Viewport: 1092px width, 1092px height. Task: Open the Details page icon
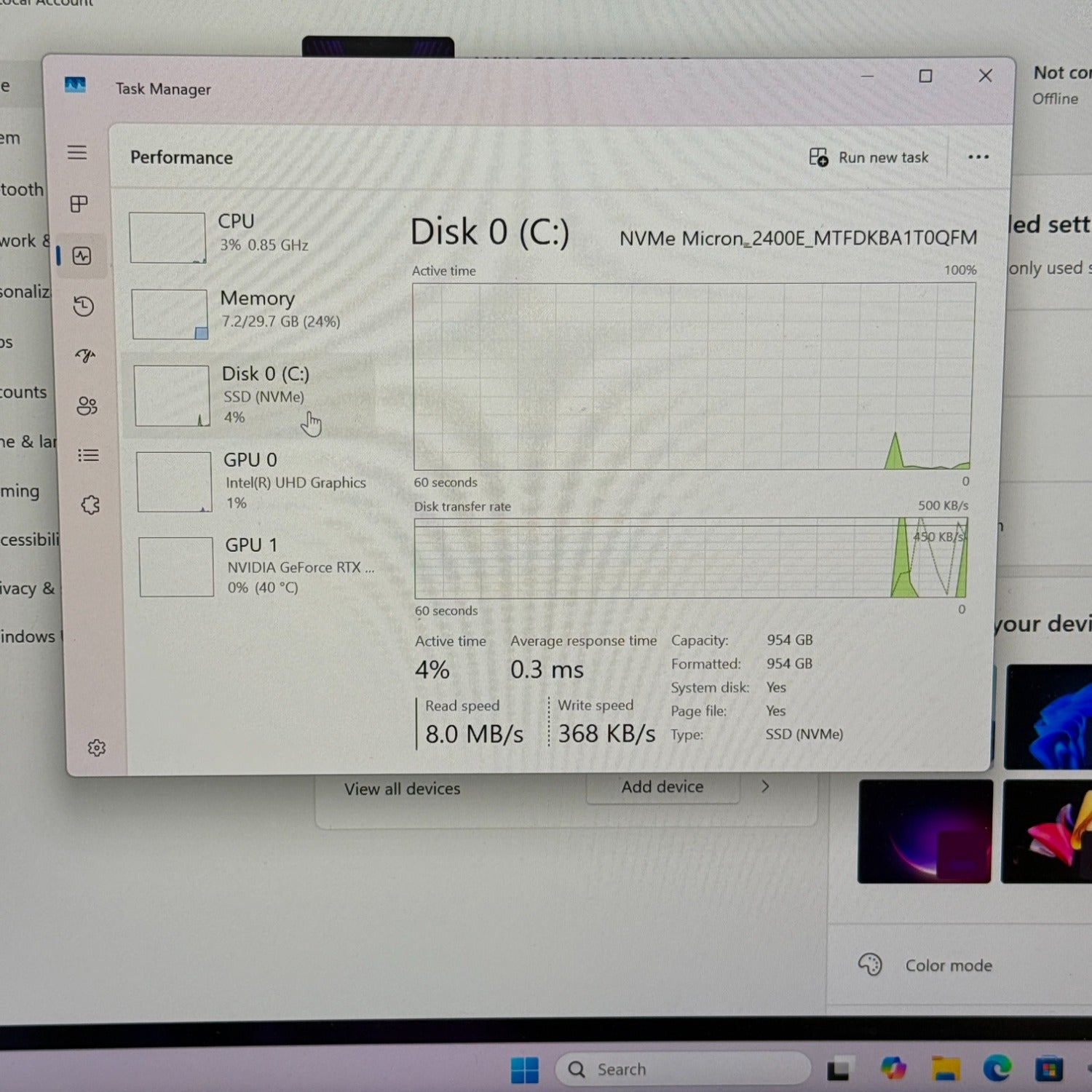[x=88, y=456]
